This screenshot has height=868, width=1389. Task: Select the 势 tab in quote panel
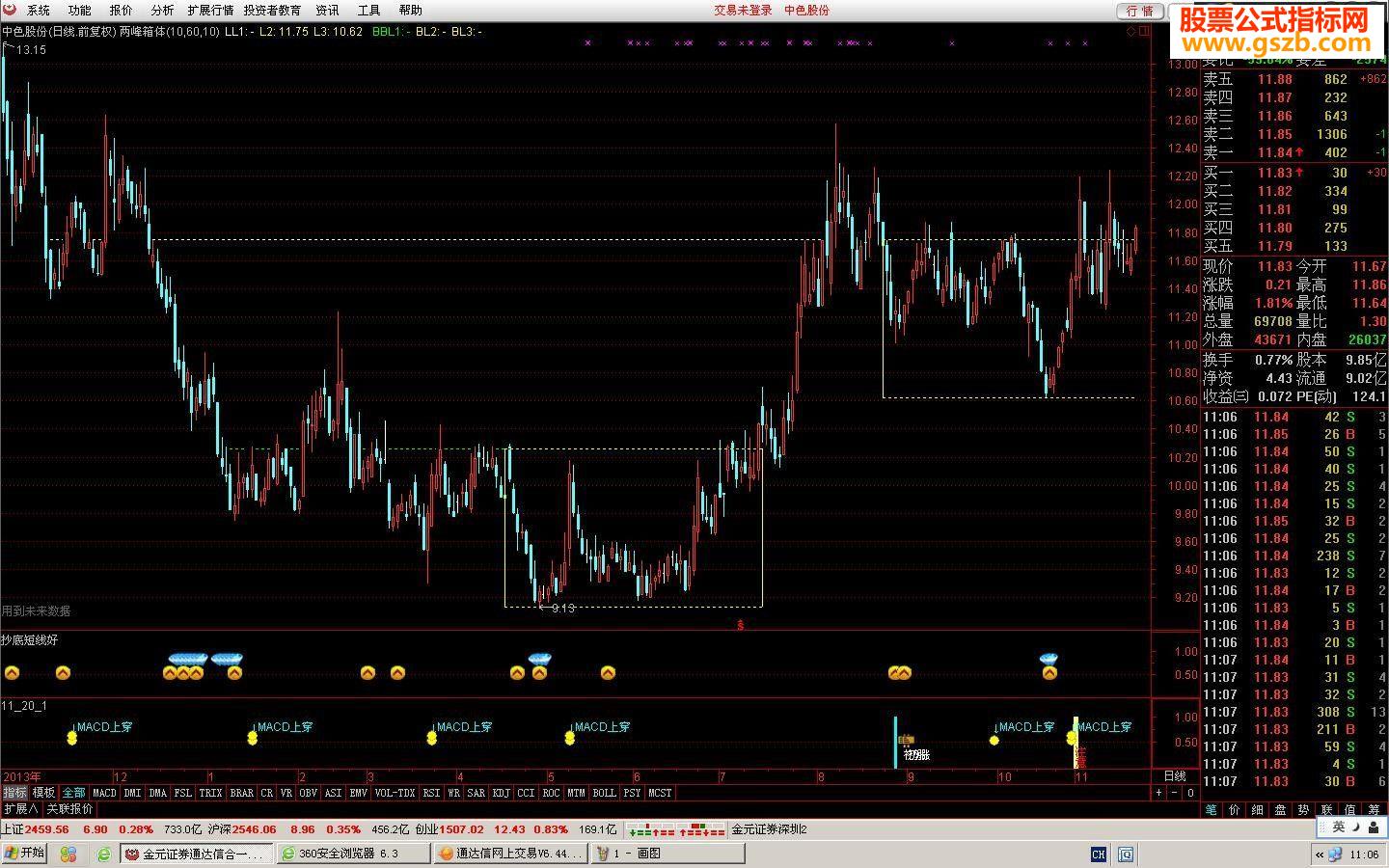tap(1303, 810)
